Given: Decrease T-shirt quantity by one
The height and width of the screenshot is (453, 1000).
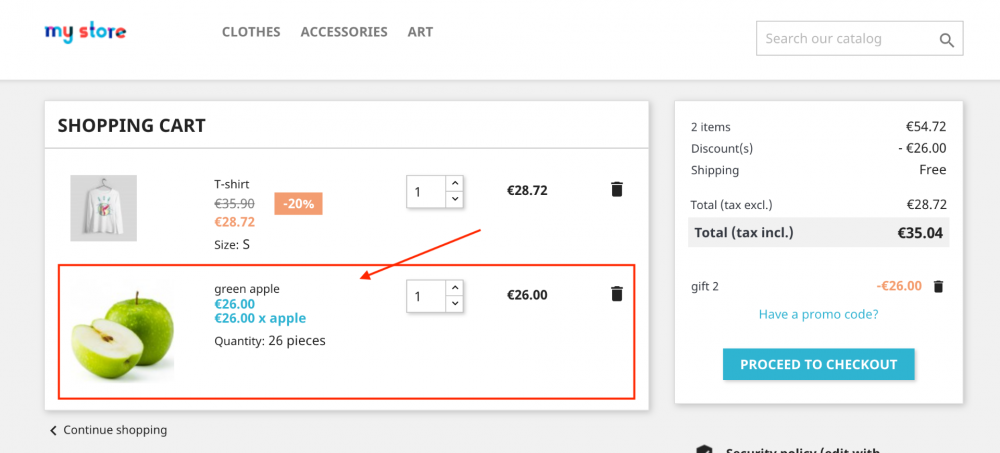Looking at the screenshot, I should click(x=454, y=199).
